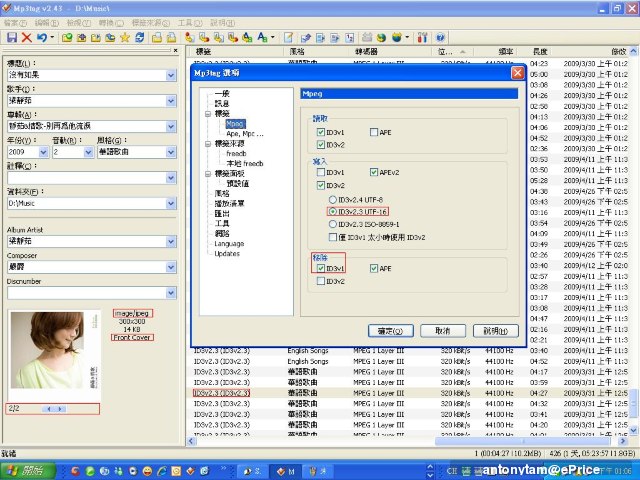Close the tag panel with small x
Viewport: 640px width, 480px height.
tap(176, 51)
